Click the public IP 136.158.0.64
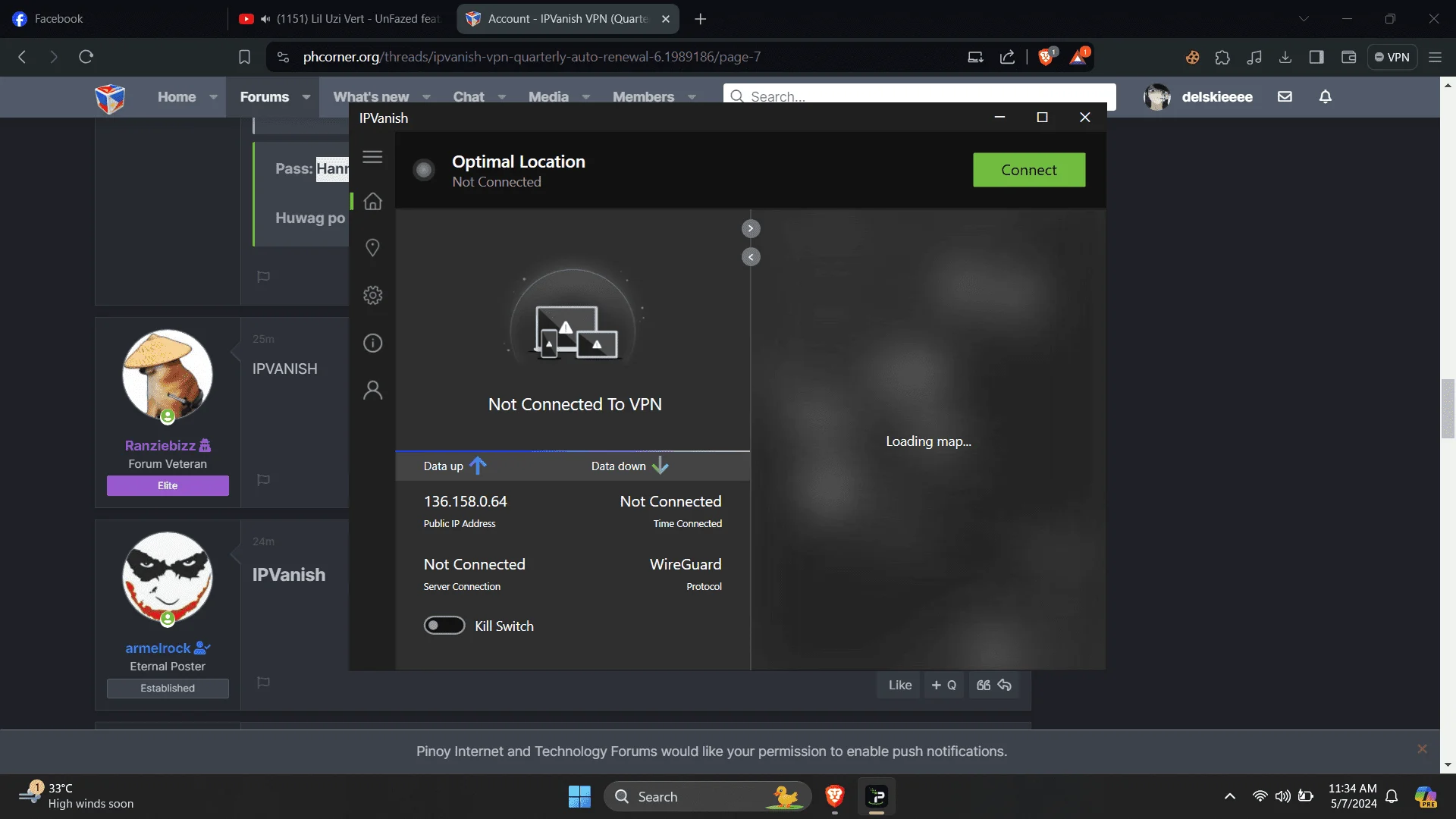This screenshot has height=819, width=1456. [x=465, y=501]
